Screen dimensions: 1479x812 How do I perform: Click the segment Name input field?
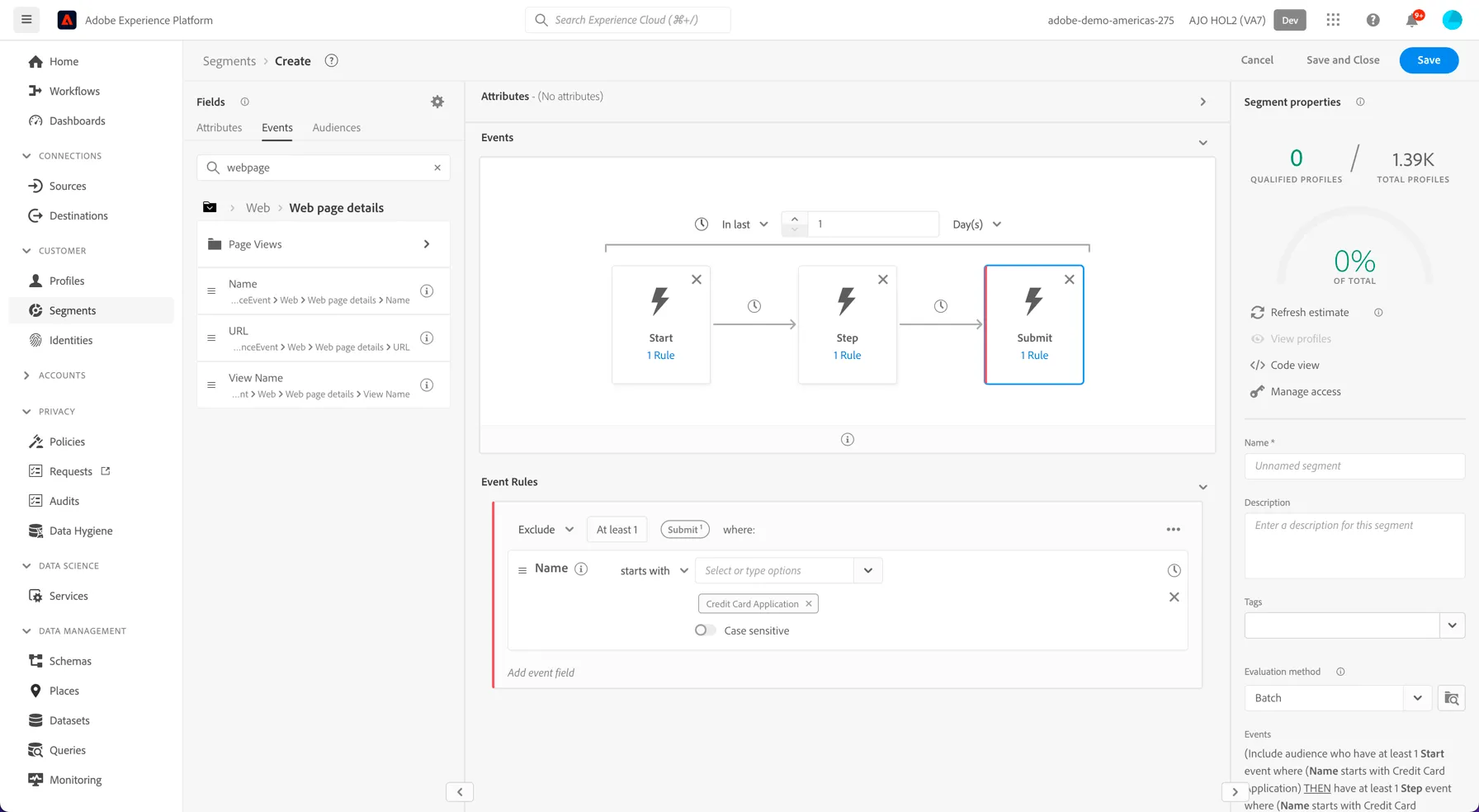[x=1354, y=466]
